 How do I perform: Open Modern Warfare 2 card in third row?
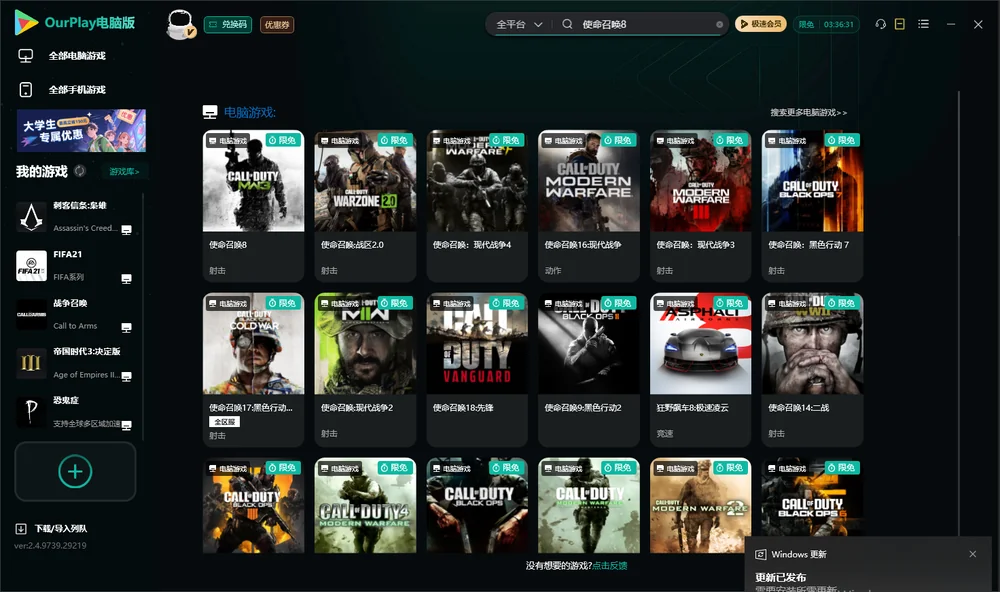(x=700, y=505)
